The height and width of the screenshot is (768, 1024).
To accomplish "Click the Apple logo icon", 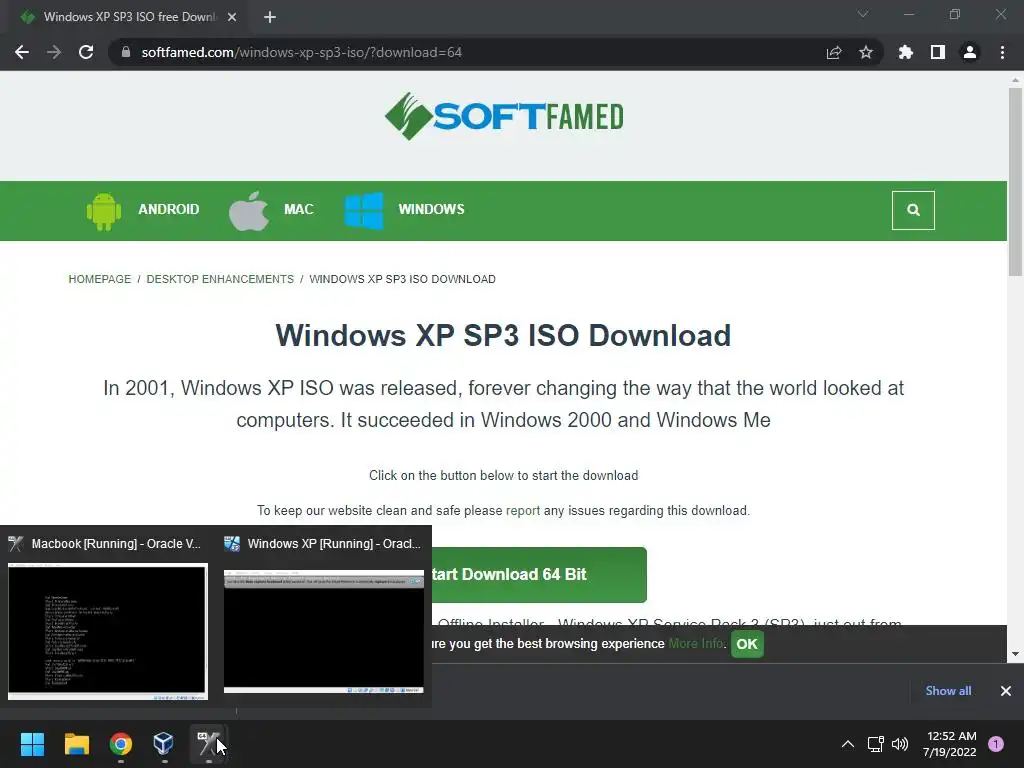I will pyautogui.click(x=249, y=210).
